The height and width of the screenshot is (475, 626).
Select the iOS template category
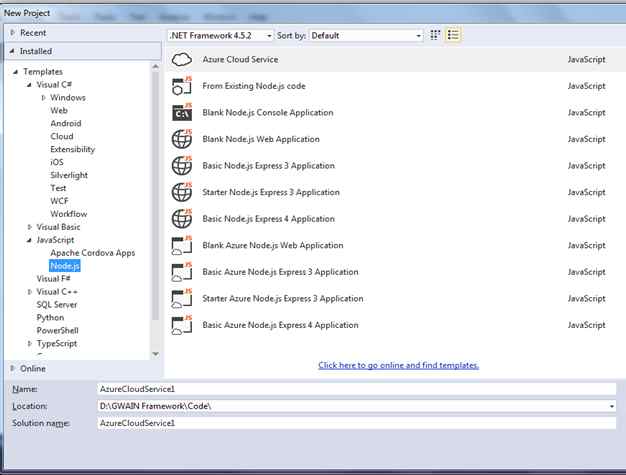[57, 162]
